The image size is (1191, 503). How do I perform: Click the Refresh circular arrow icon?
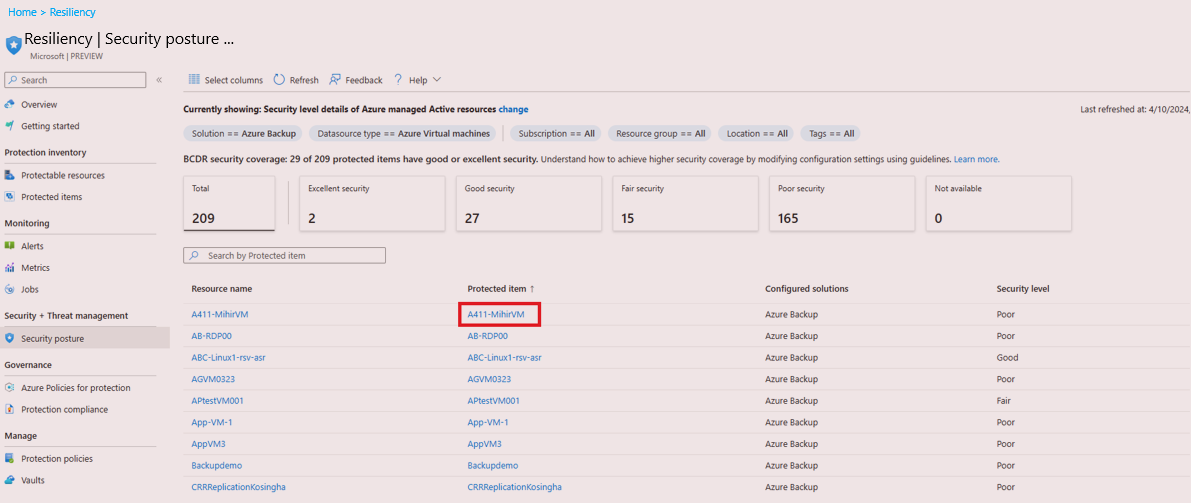(x=279, y=79)
